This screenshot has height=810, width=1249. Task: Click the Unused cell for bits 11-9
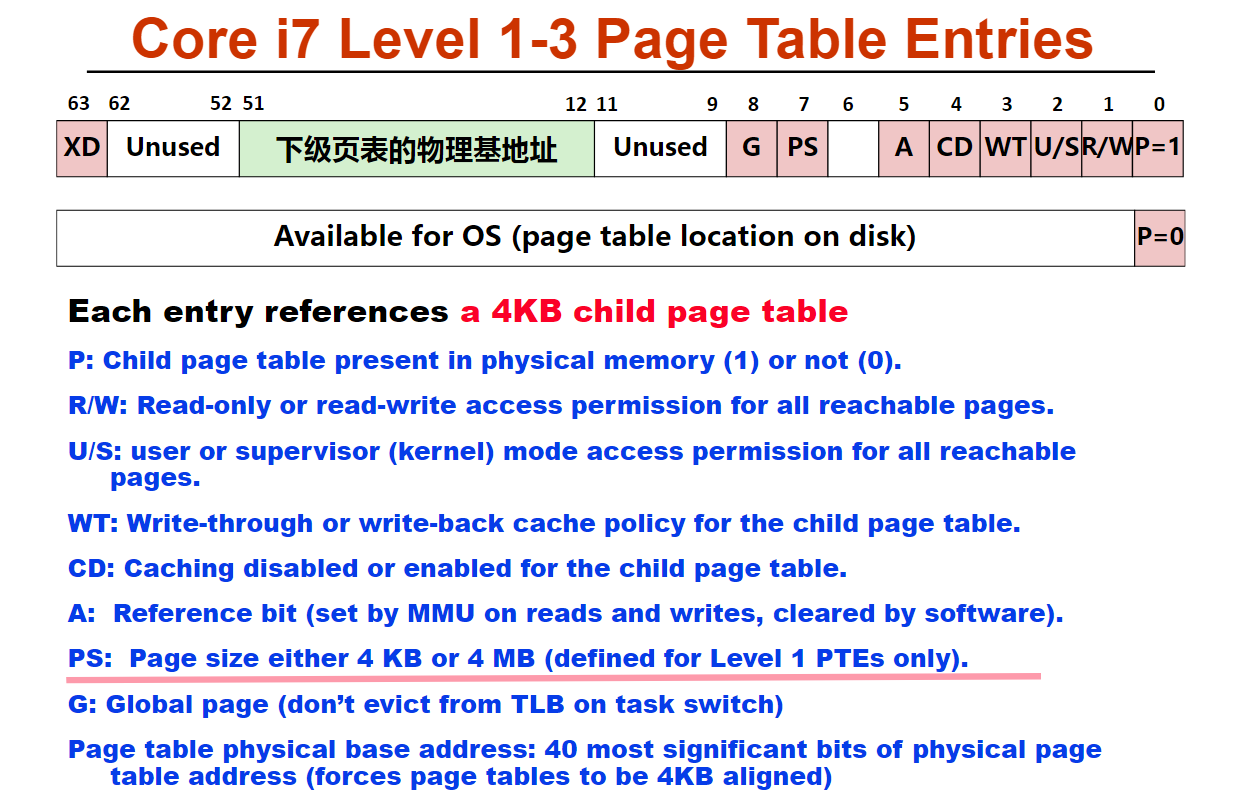[660, 148]
